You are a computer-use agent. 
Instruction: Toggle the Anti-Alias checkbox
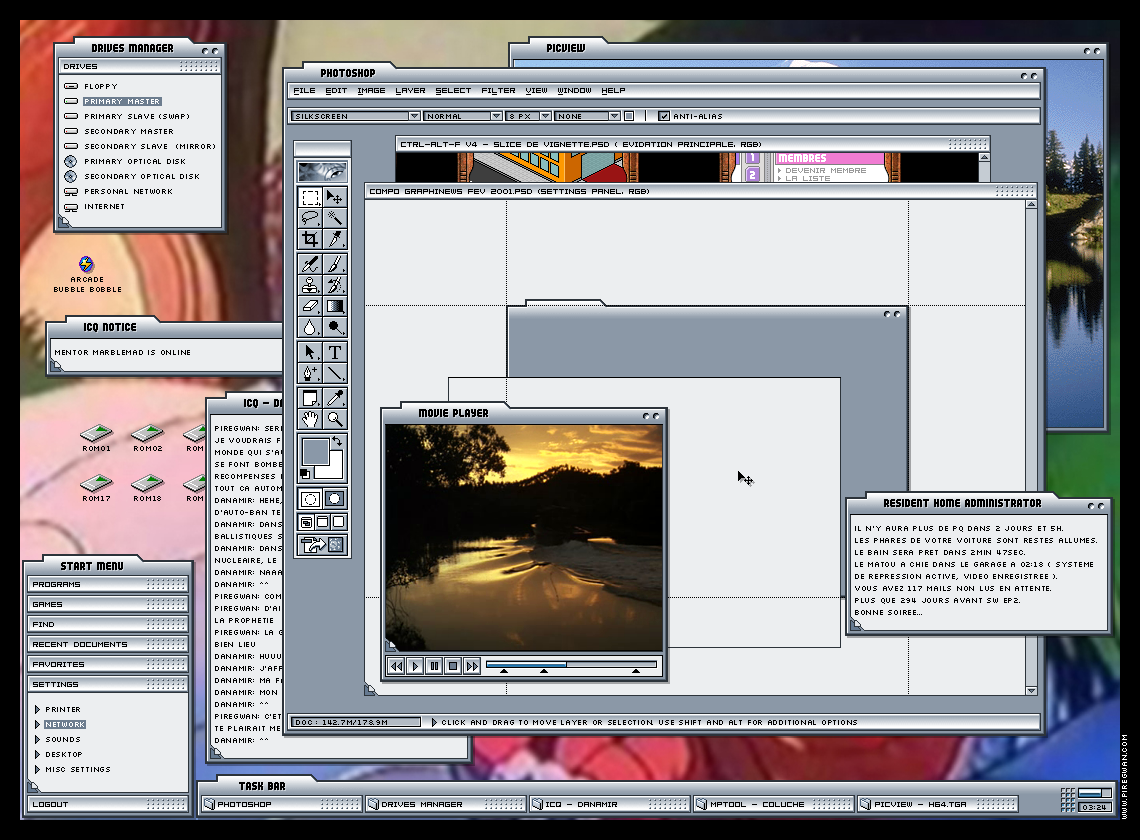663,116
